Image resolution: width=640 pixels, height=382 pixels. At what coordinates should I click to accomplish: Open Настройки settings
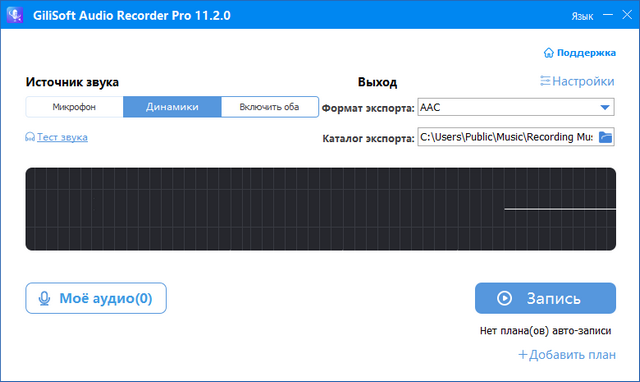[577, 81]
